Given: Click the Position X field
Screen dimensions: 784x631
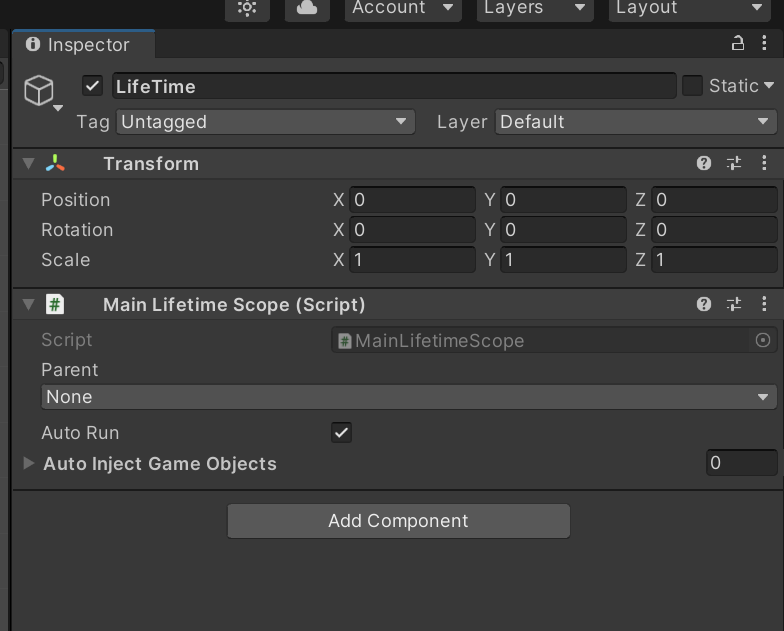Looking at the screenshot, I should pyautogui.click(x=412, y=200).
